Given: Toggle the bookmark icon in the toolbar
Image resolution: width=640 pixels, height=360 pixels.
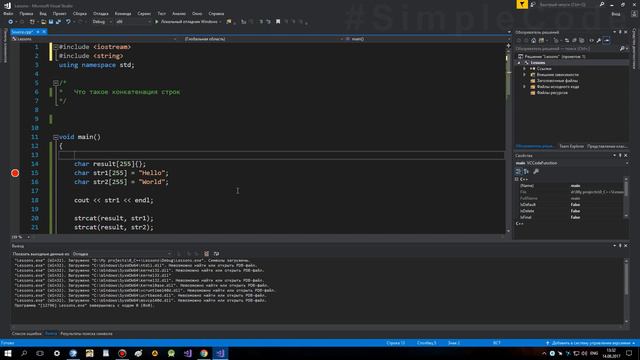Looking at the screenshot, I should coord(278,22).
